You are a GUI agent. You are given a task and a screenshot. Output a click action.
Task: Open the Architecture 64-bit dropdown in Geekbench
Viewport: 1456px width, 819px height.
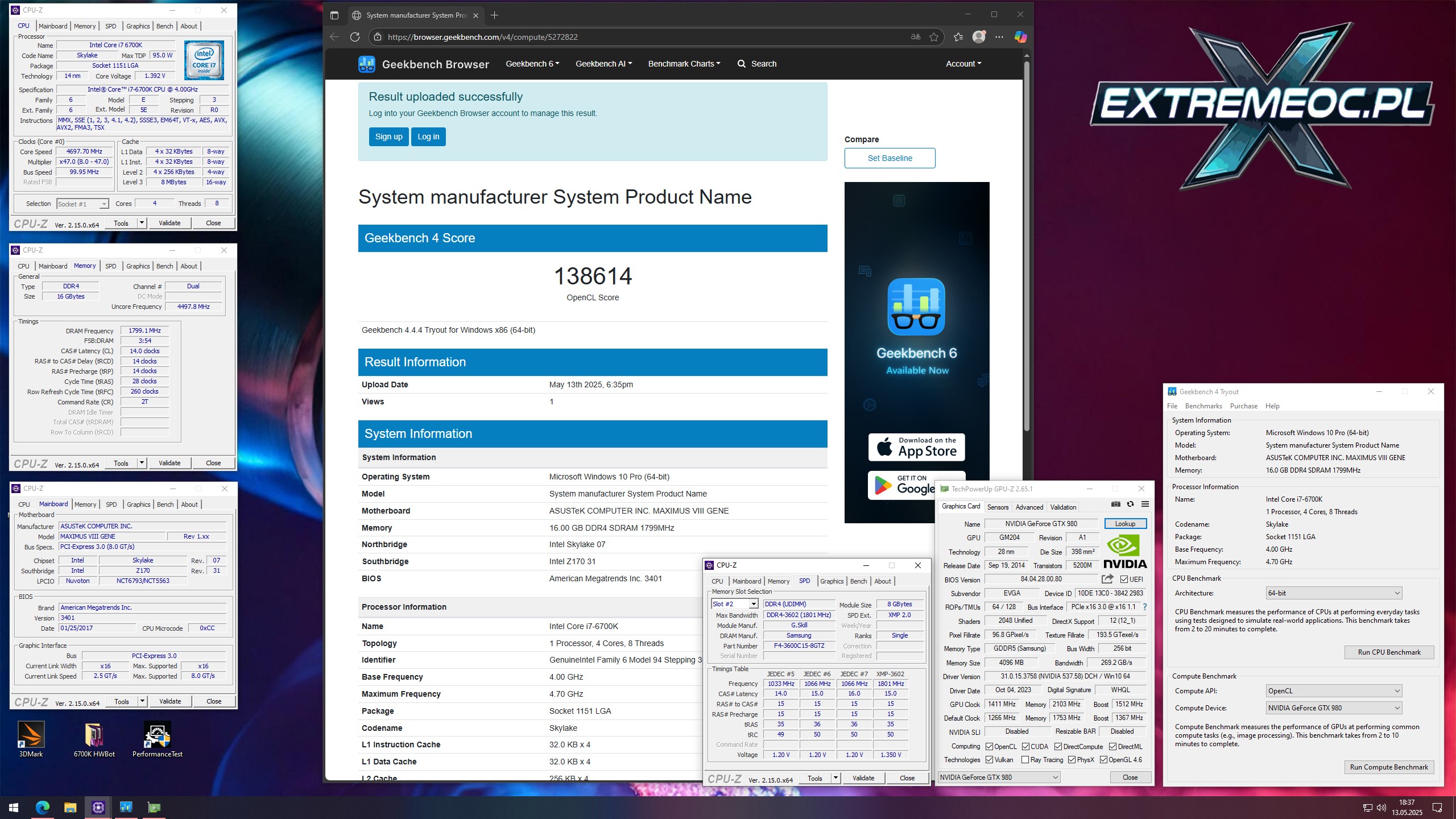pyautogui.click(x=1334, y=593)
